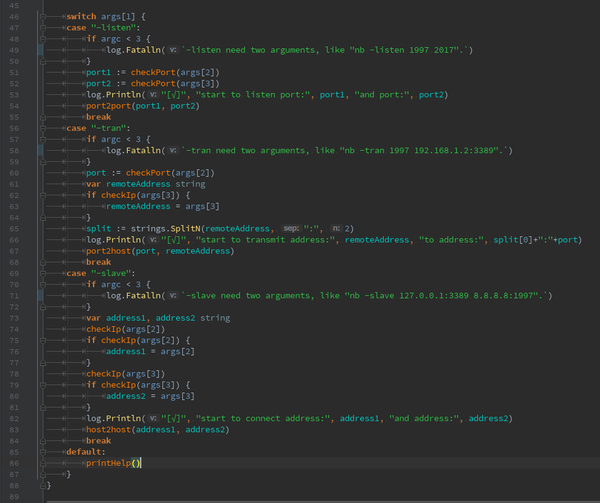The width and height of the screenshot is (600, 503).
Task: Fold the if argc block on line 48
Action: [43, 39]
